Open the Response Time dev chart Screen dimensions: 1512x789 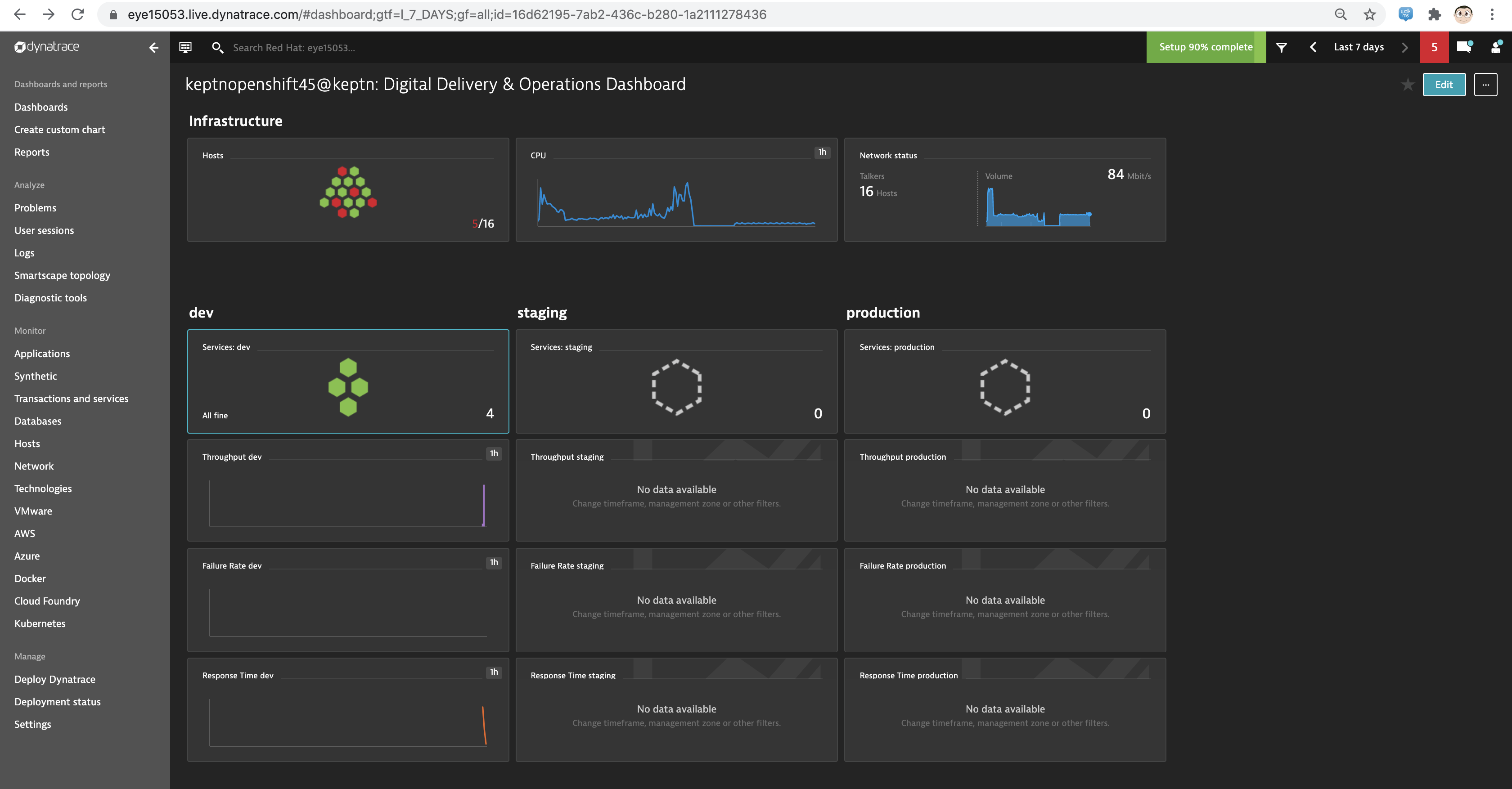pos(348,710)
